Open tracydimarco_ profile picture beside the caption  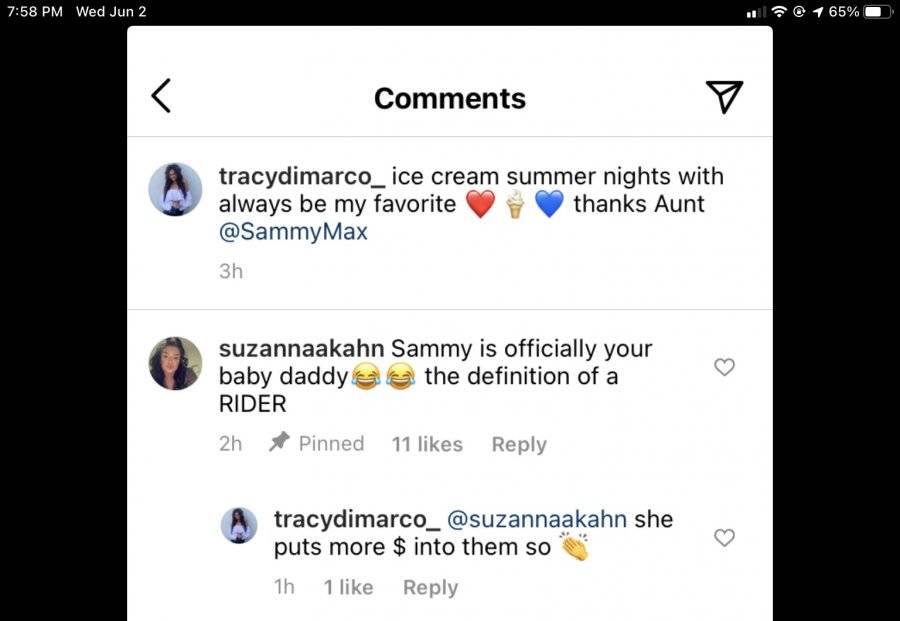pyautogui.click(x=175, y=189)
